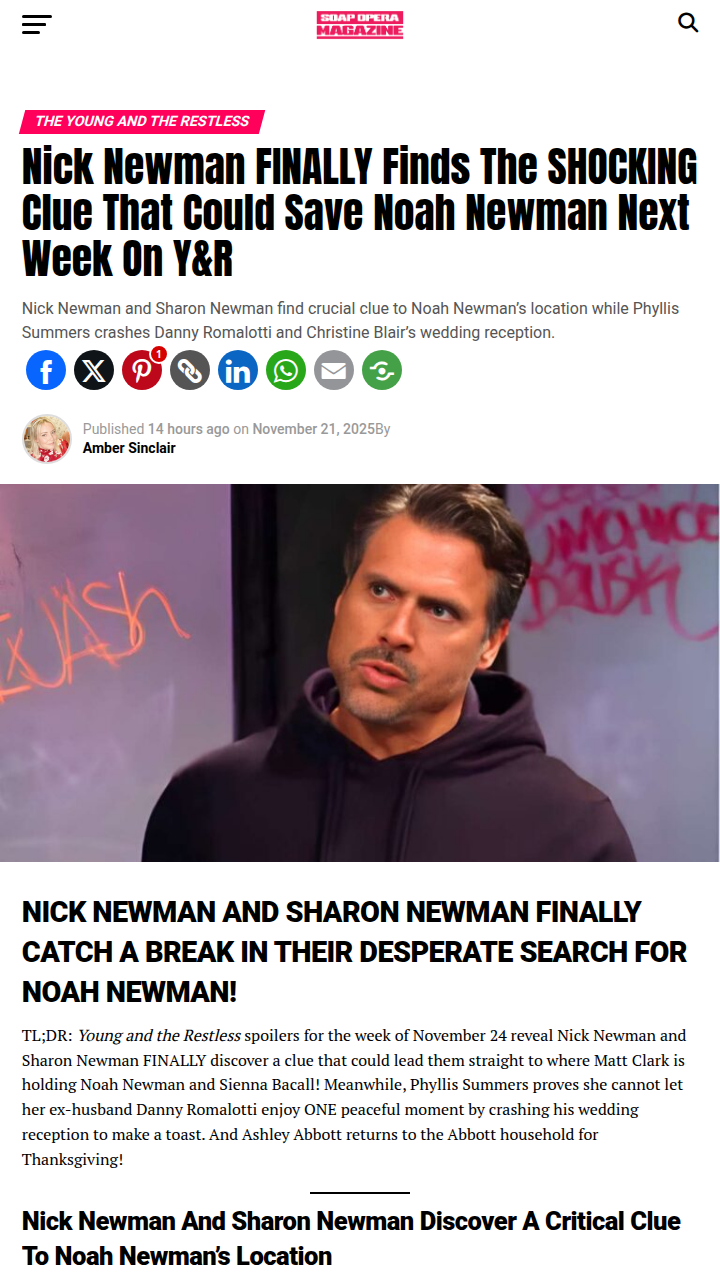The width and height of the screenshot is (720, 1280).
Task: Share article on X
Action: coord(94,370)
